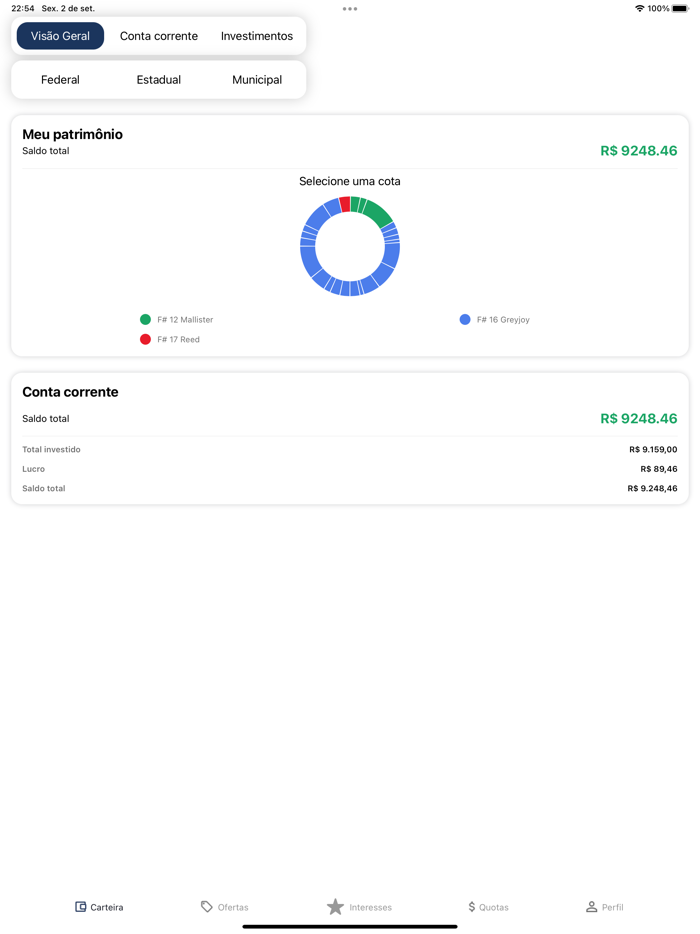Select the Estadual filter
The height and width of the screenshot is (934, 700).
click(x=159, y=80)
